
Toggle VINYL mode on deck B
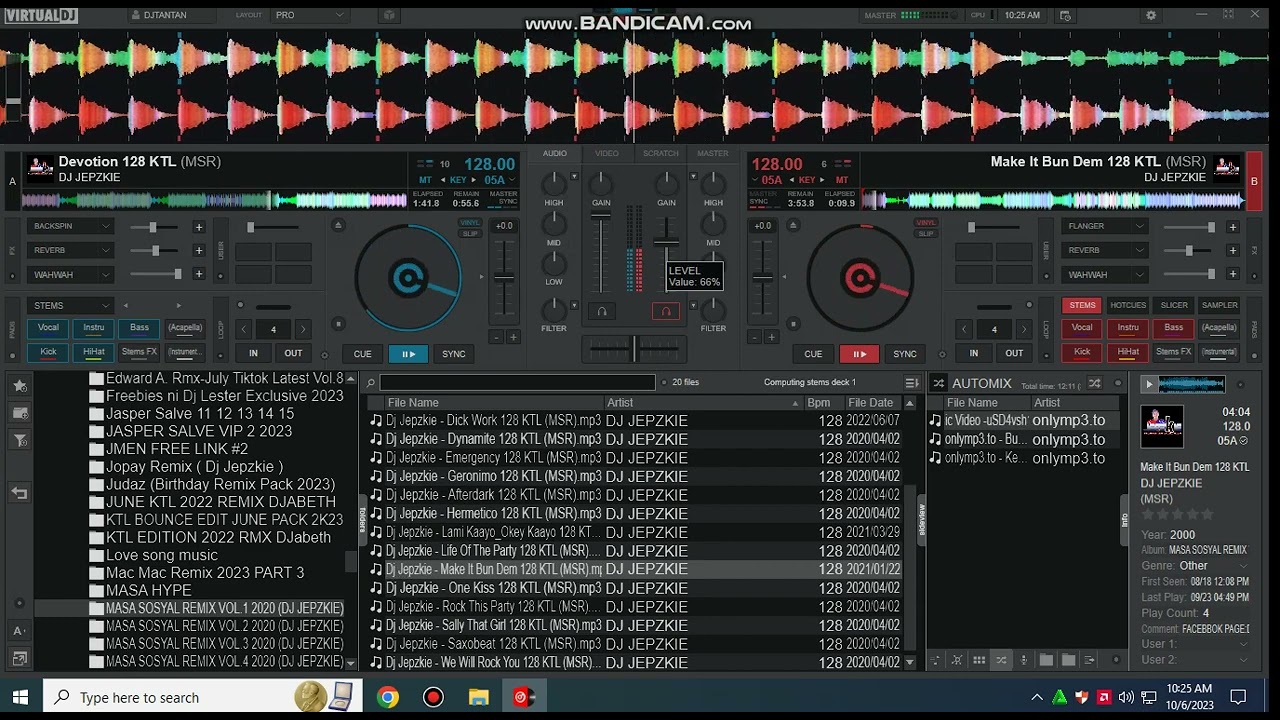926,222
